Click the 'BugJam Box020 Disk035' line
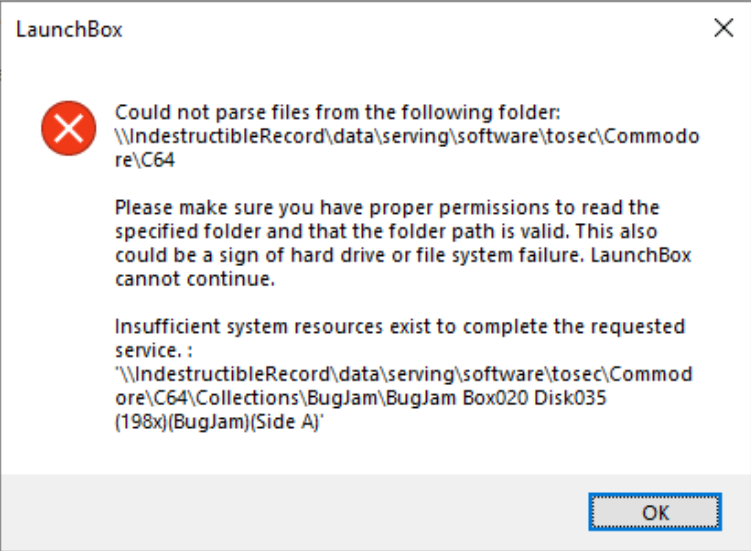Image resolution: width=751 pixels, height=551 pixels. (x=361, y=398)
